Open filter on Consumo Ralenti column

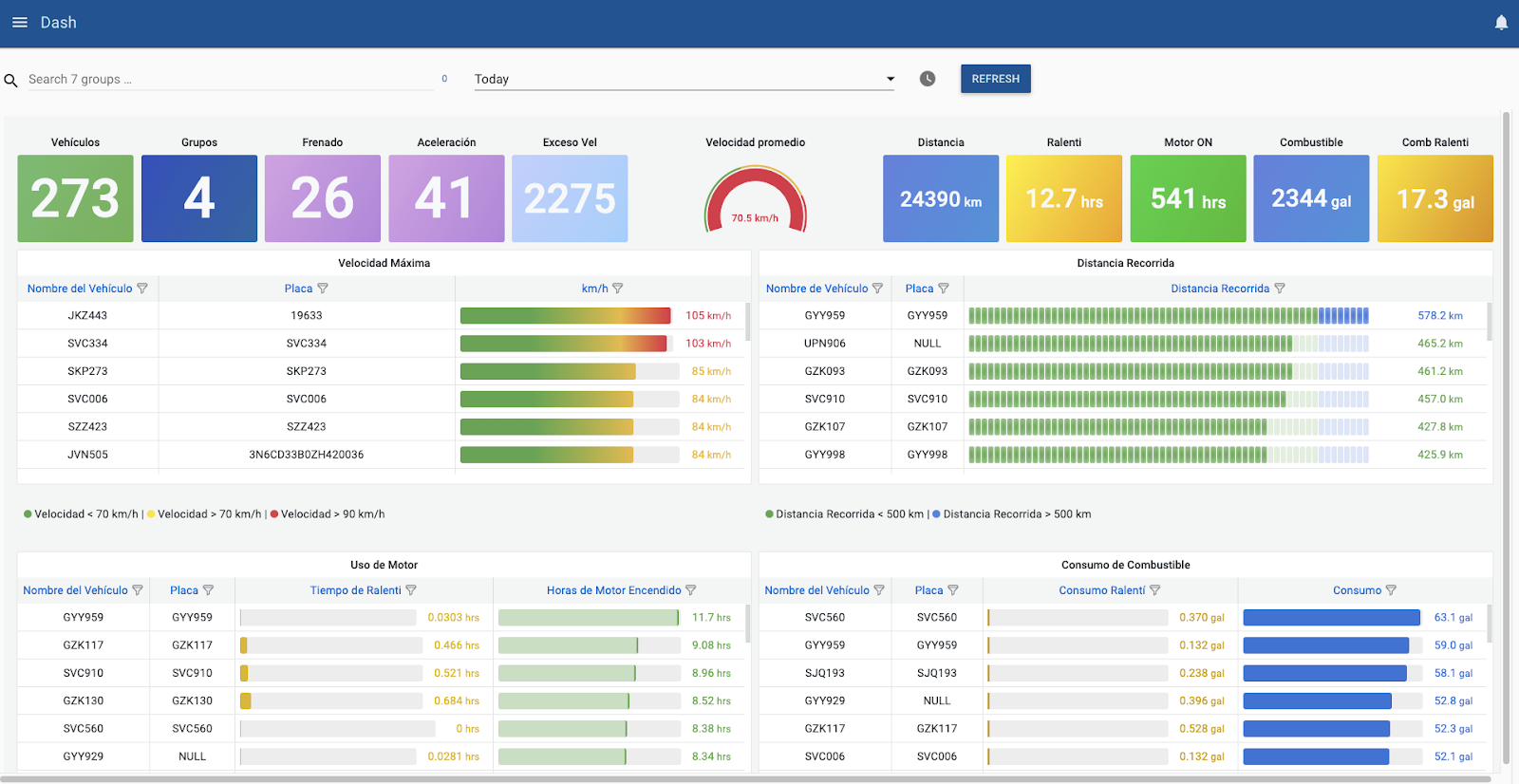(x=1155, y=590)
